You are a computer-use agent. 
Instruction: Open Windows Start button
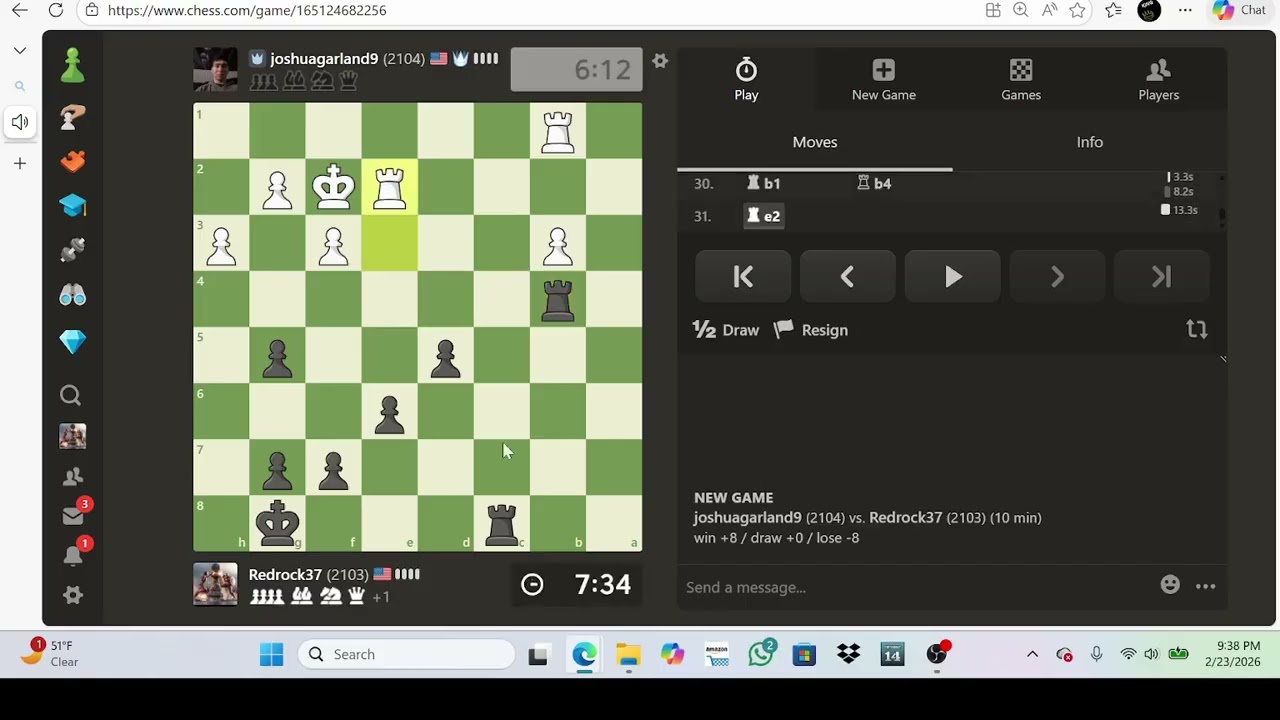(271, 655)
